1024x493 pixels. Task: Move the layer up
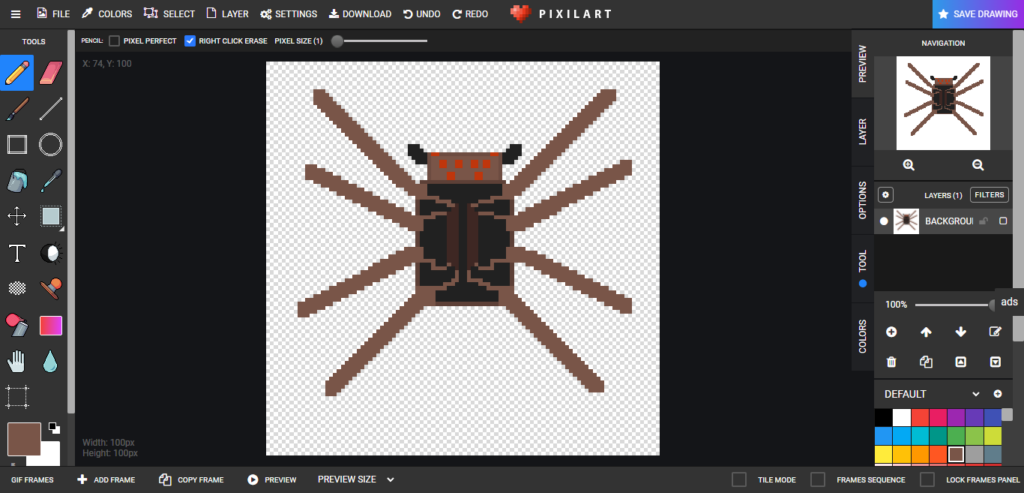tap(925, 332)
